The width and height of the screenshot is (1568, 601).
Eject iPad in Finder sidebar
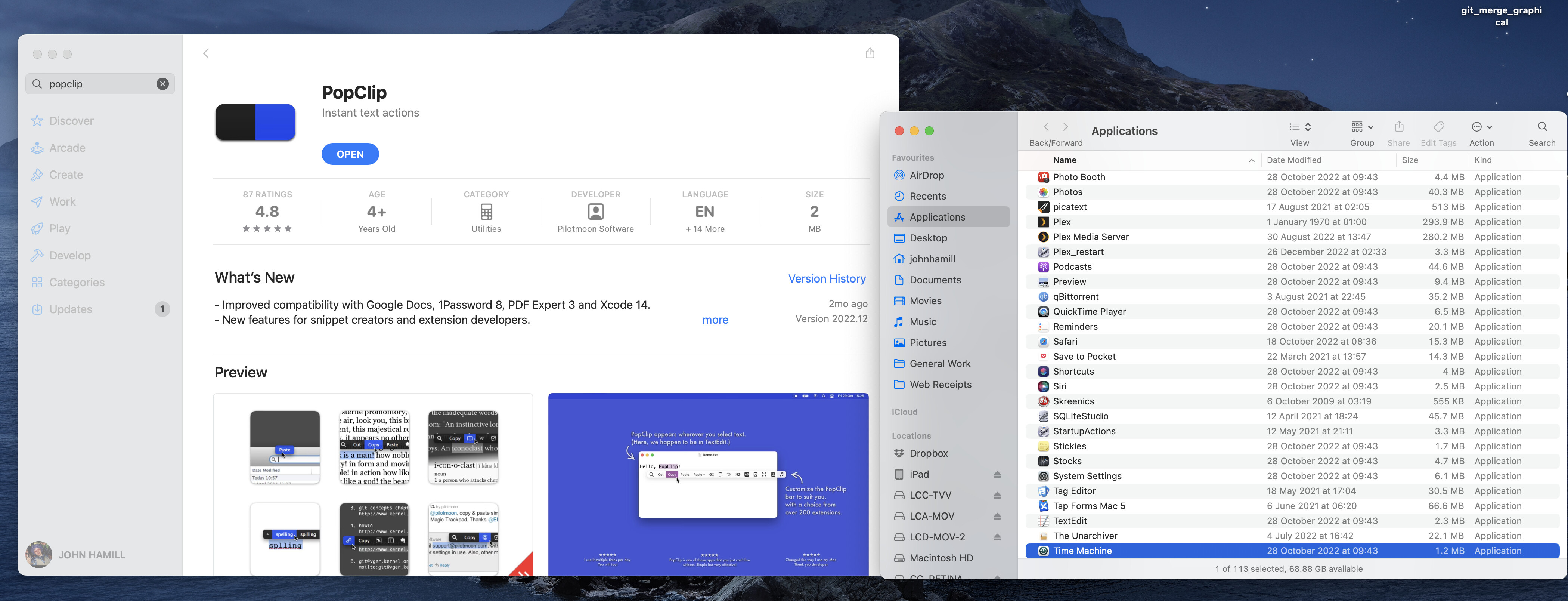997,474
